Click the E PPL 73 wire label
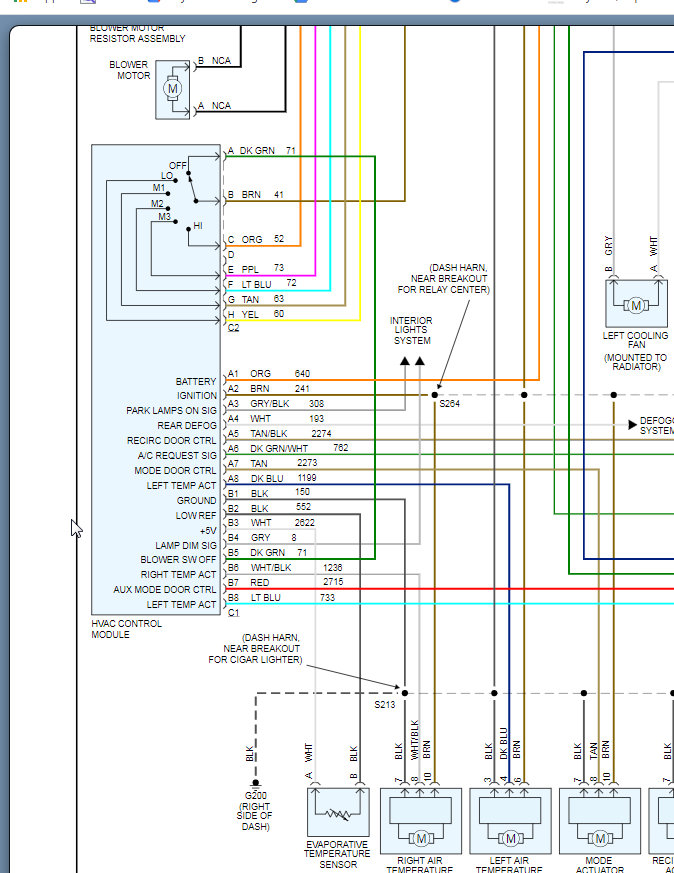This screenshot has height=873, width=674. tap(255, 269)
